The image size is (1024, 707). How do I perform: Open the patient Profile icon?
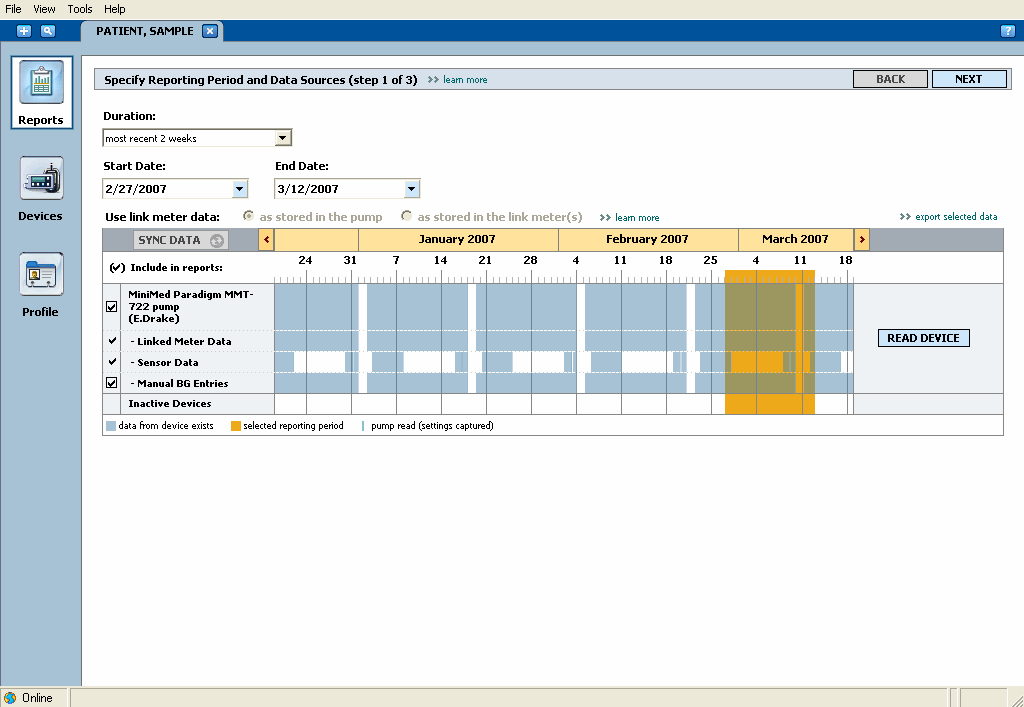[41, 274]
